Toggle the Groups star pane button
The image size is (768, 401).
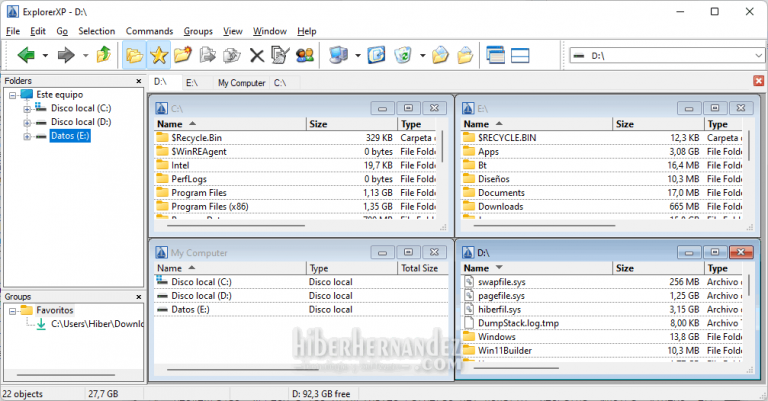point(158,55)
